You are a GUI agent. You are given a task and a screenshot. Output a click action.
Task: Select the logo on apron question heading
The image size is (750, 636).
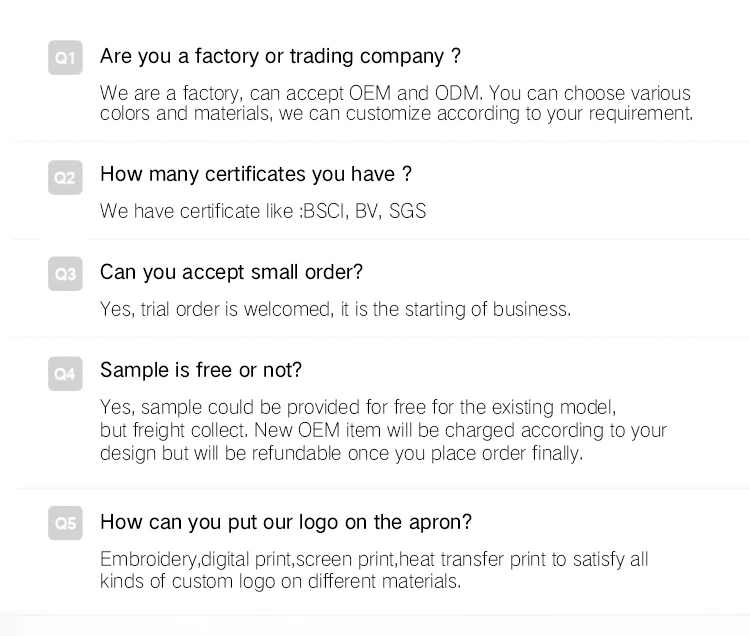click(x=286, y=522)
